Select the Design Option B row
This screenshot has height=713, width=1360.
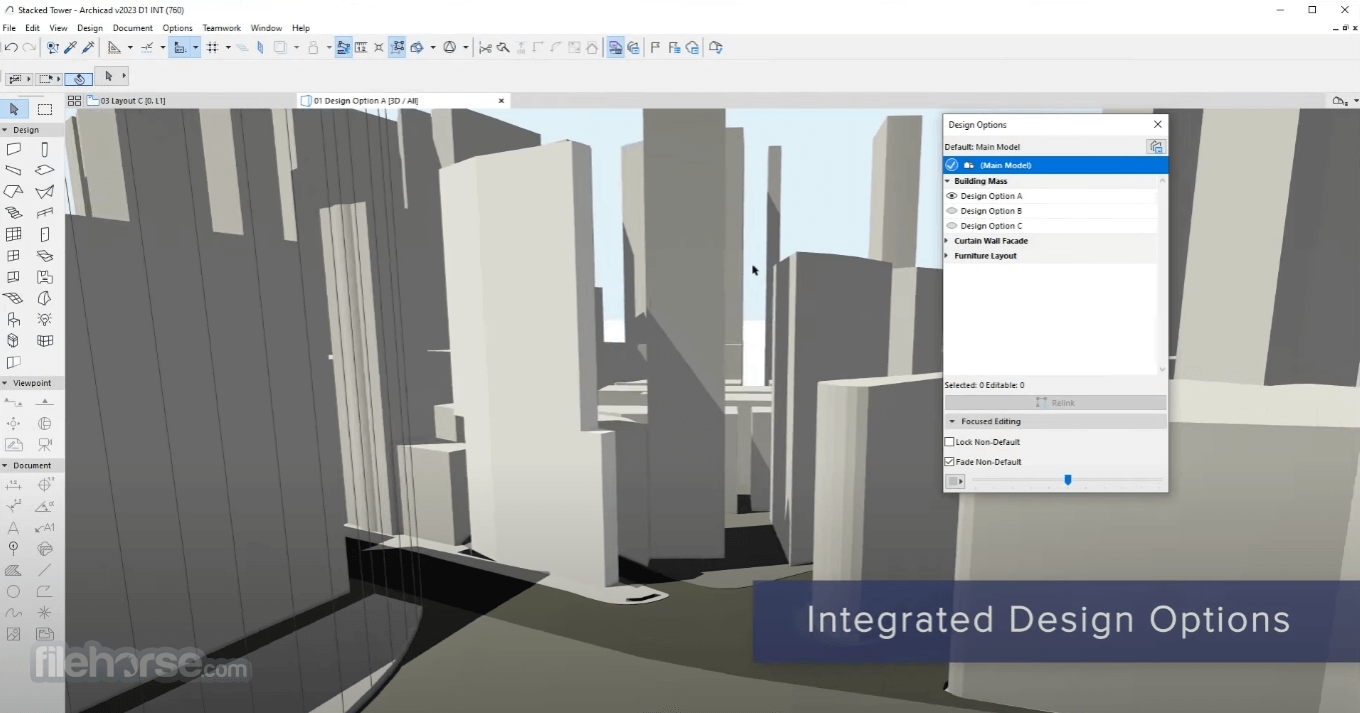pos(1051,211)
